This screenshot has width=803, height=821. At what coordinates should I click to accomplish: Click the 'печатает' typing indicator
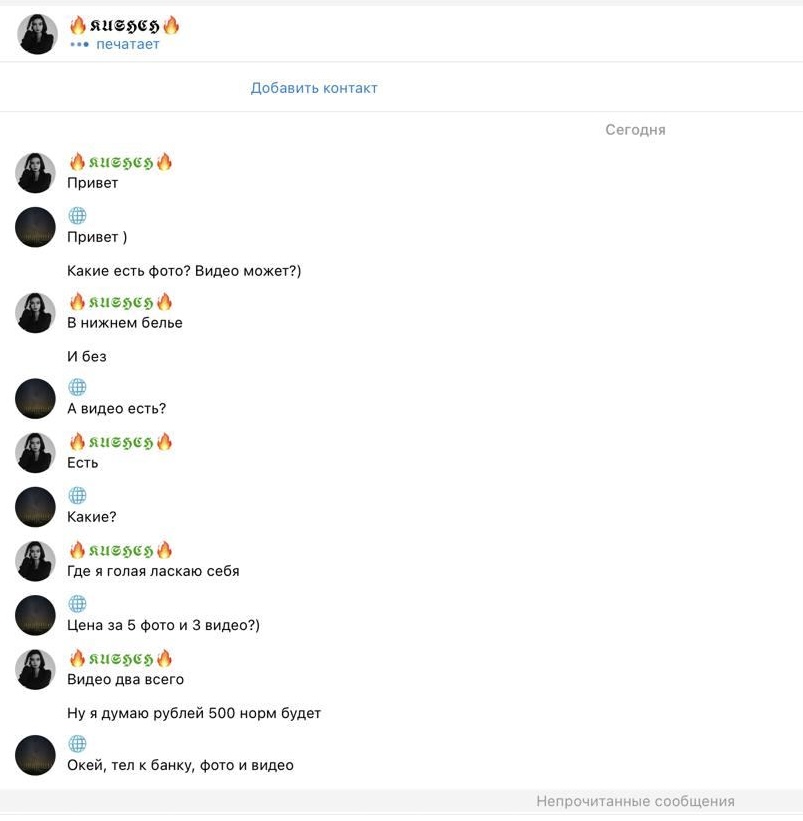pyautogui.click(x=128, y=45)
